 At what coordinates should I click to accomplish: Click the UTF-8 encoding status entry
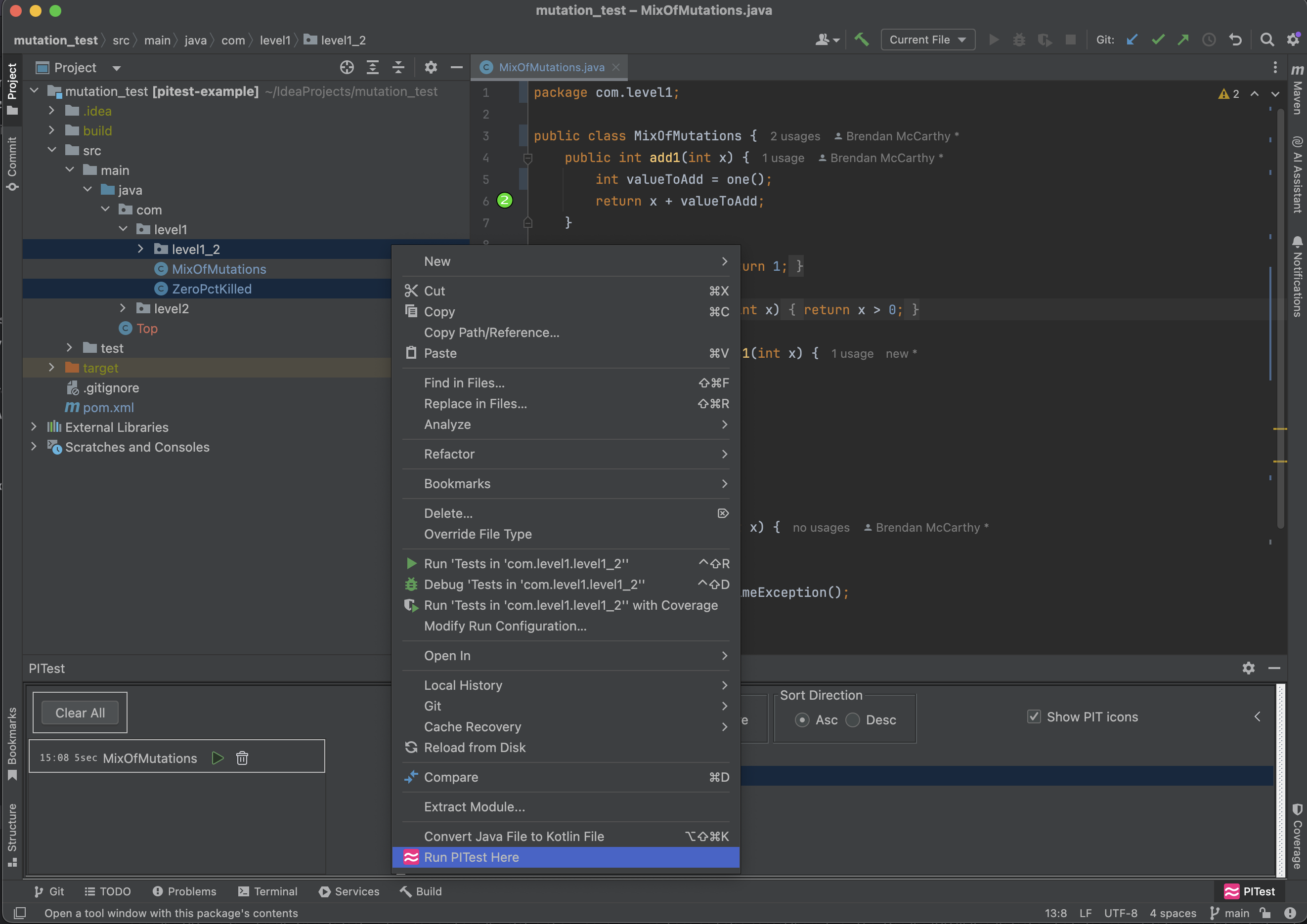(1120, 913)
